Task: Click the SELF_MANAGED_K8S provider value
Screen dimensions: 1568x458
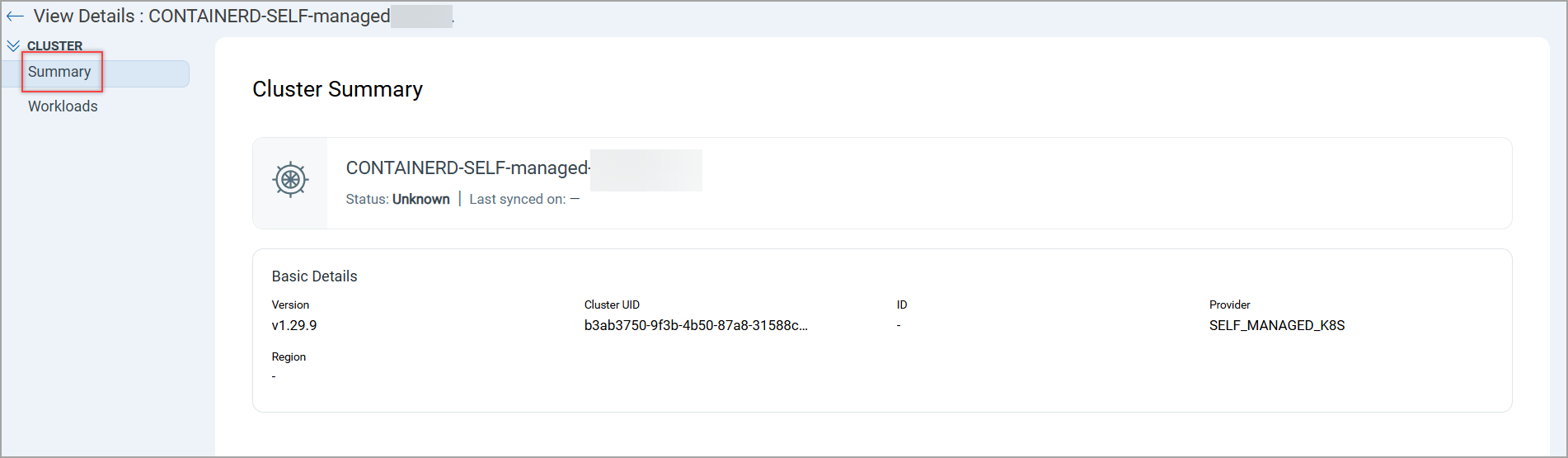Action: point(1276,326)
